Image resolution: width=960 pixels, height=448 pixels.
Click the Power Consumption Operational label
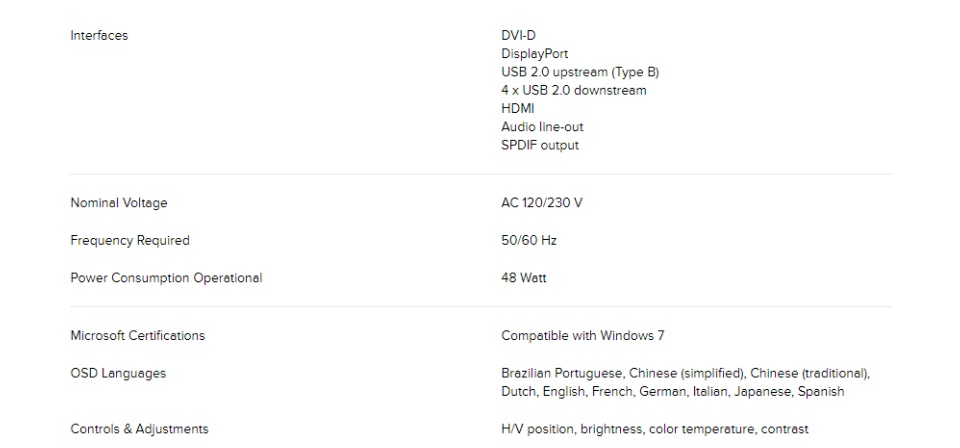(x=166, y=278)
